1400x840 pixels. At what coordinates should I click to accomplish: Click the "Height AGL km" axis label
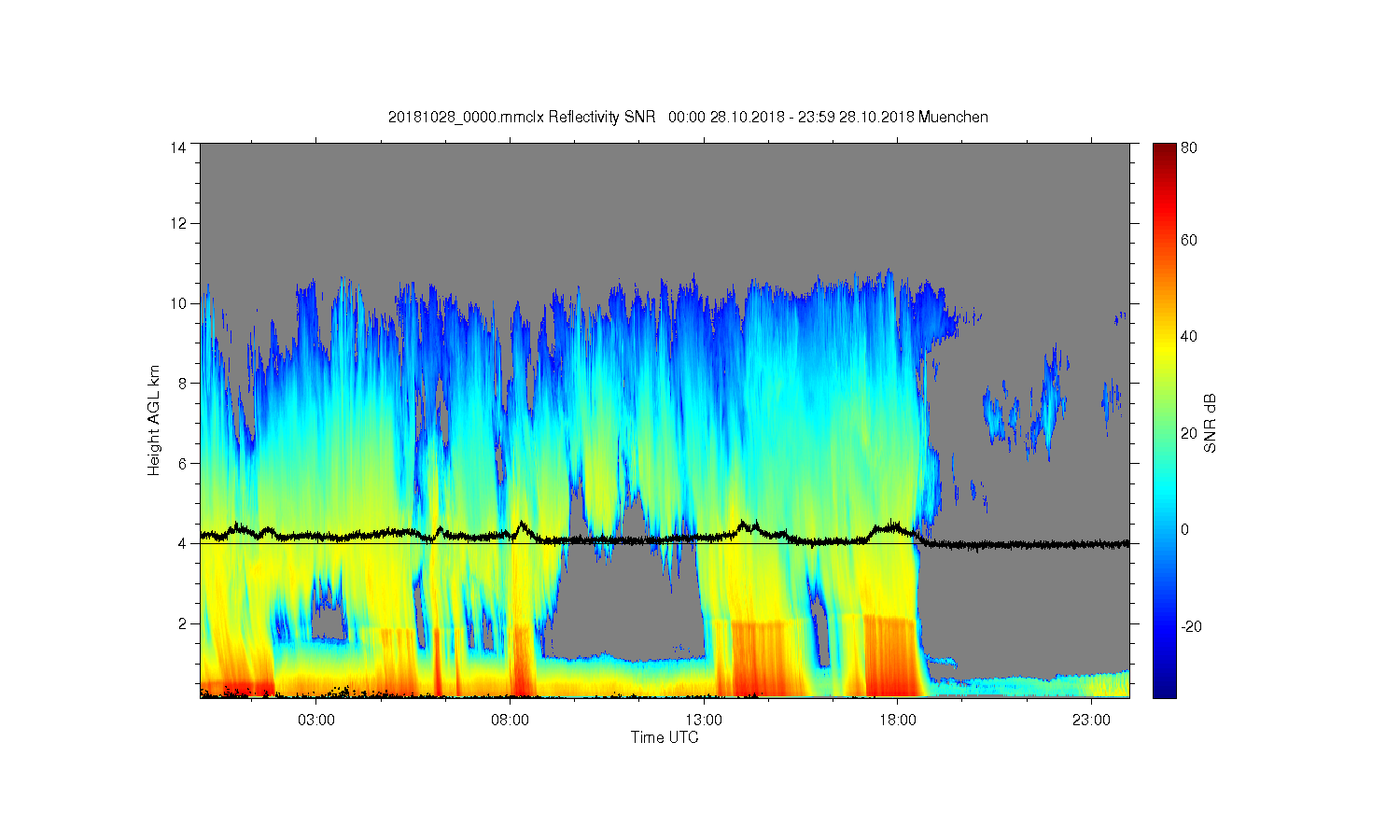click(x=154, y=420)
